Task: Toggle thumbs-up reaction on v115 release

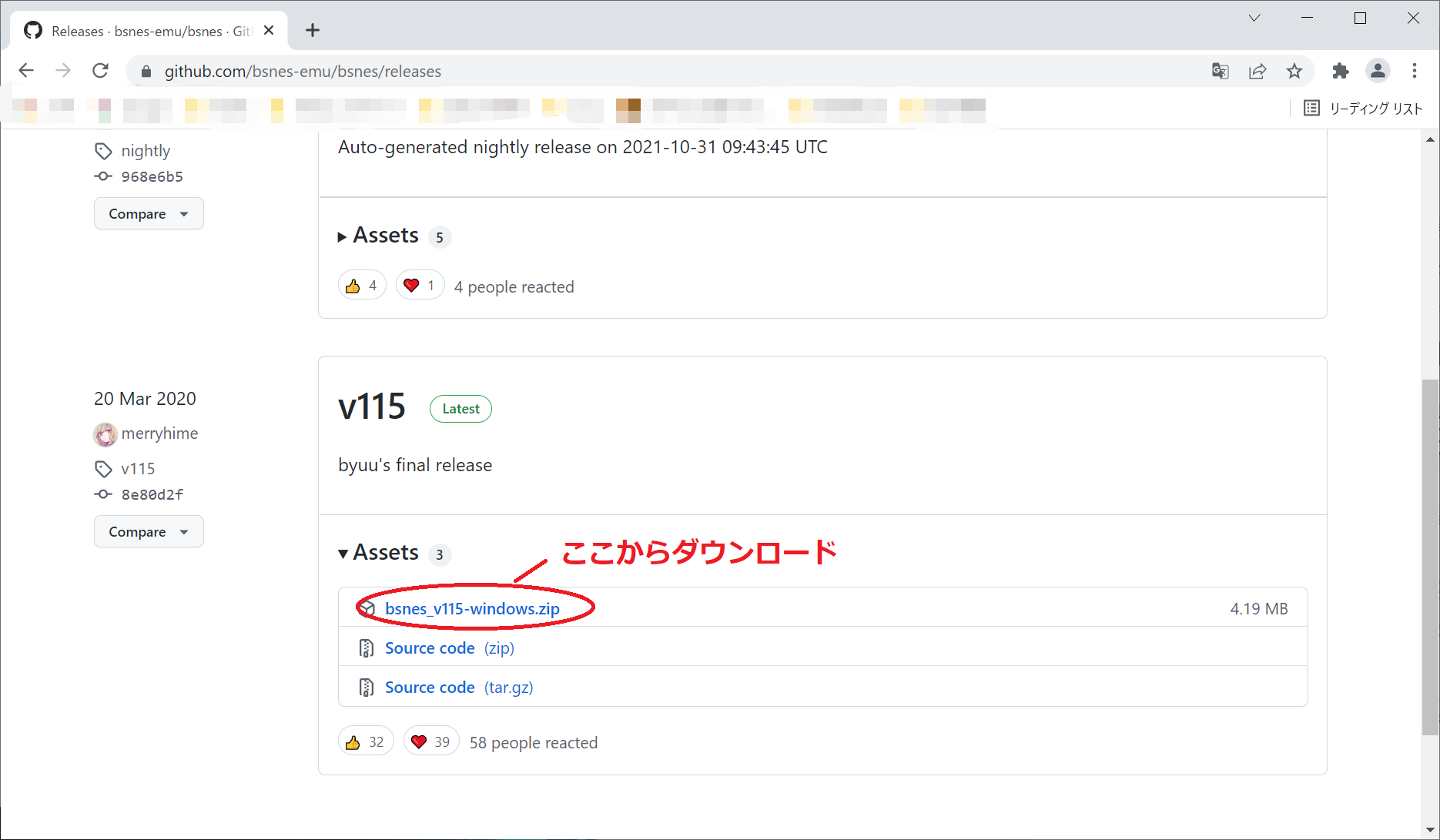Action: (x=366, y=742)
